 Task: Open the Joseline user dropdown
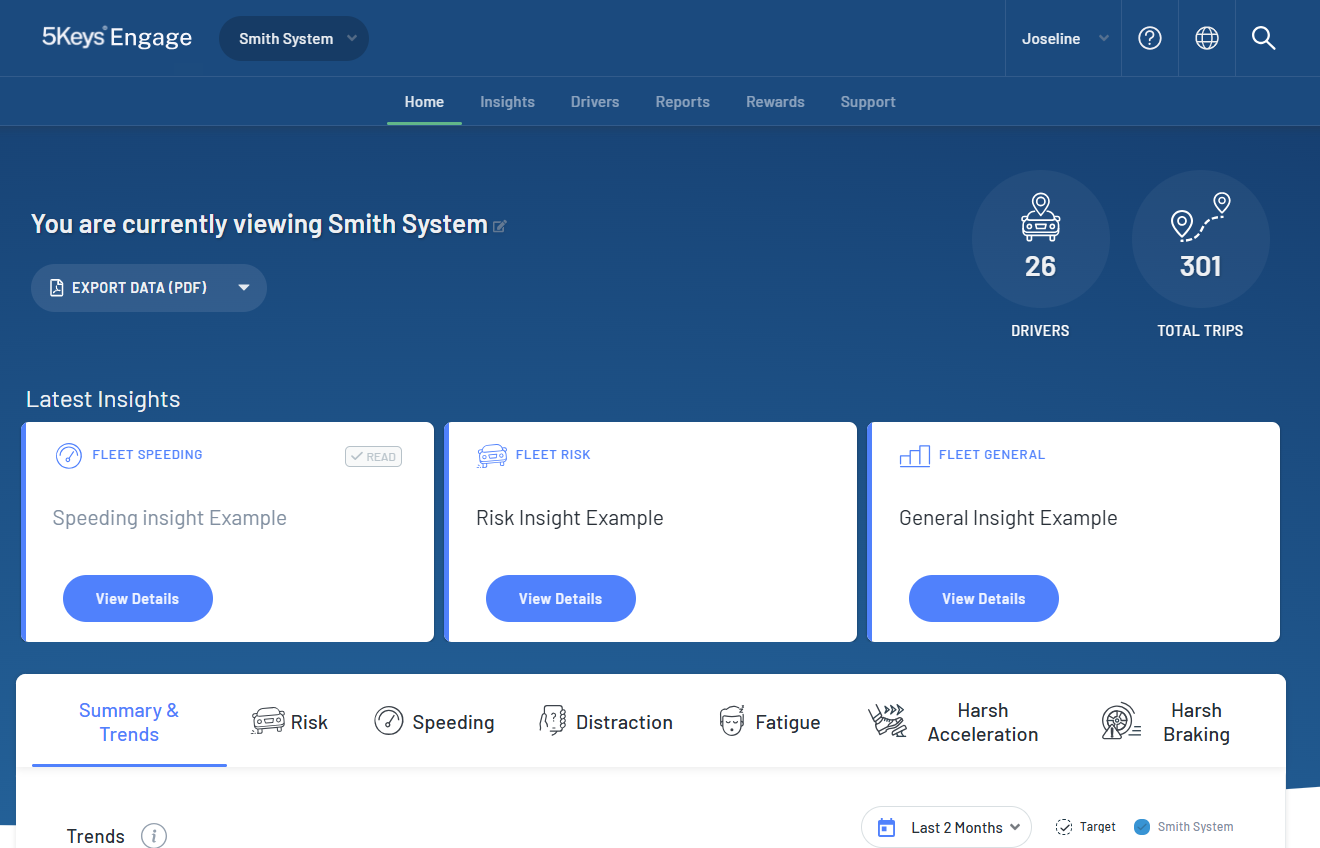[1064, 39]
